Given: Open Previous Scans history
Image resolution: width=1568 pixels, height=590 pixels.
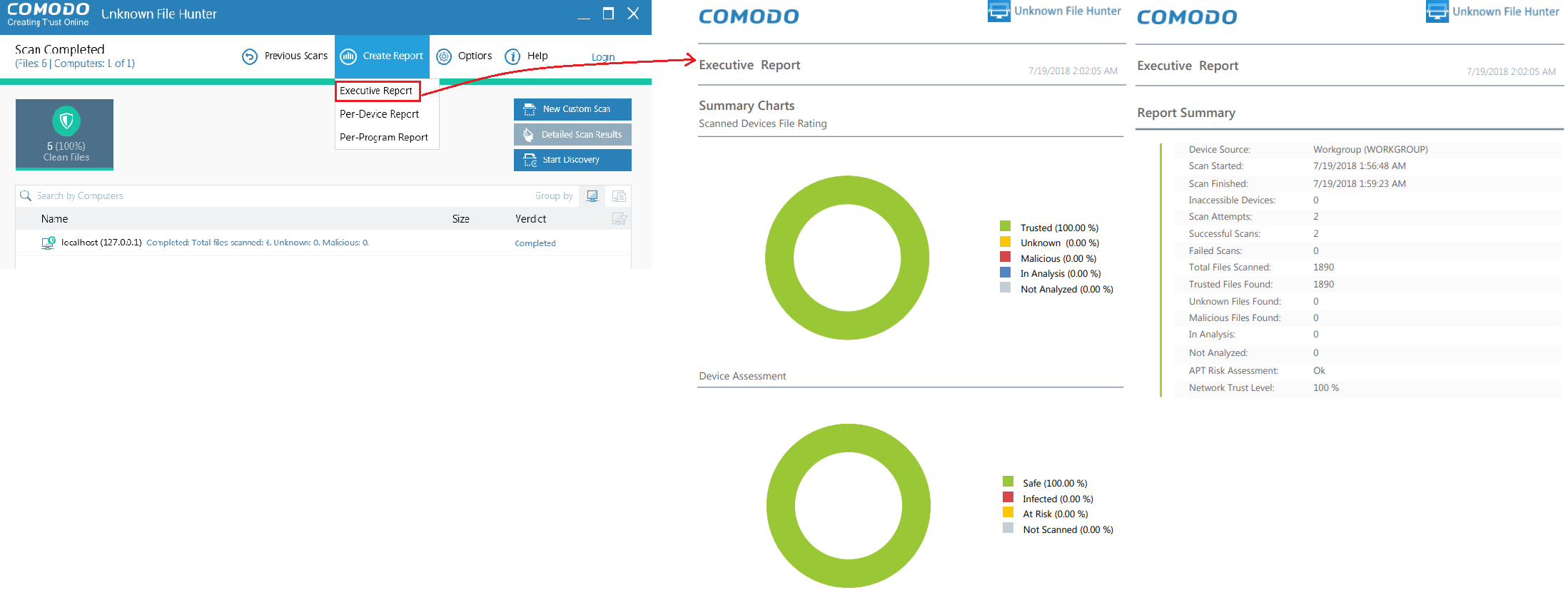Looking at the screenshot, I should pos(285,56).
